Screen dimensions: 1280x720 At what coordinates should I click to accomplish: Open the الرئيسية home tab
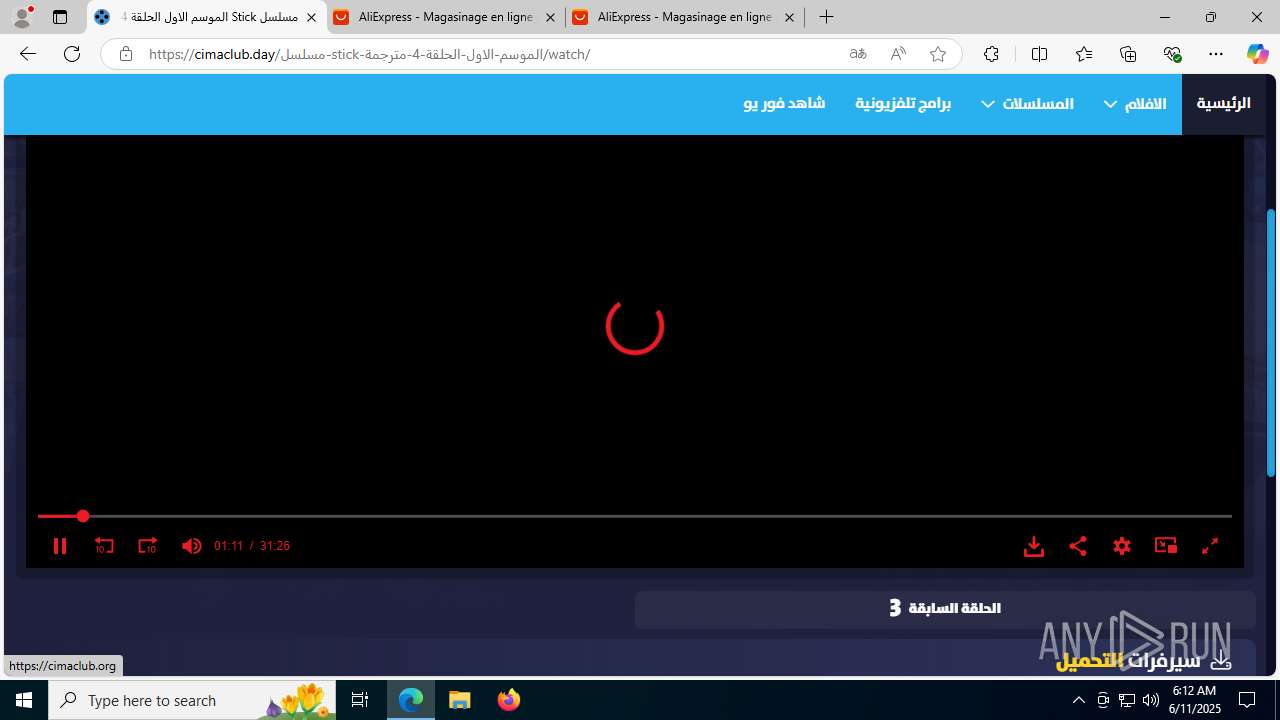click(1224, 104)
